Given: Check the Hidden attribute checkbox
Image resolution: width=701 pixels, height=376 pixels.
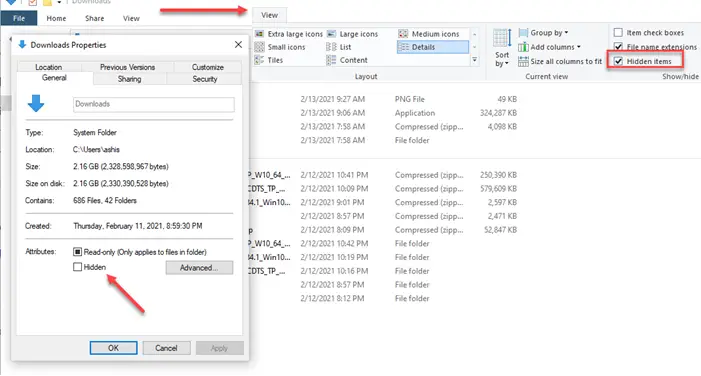Looking at the screenshot, I should pyautogui.click(x=77, y=267).
